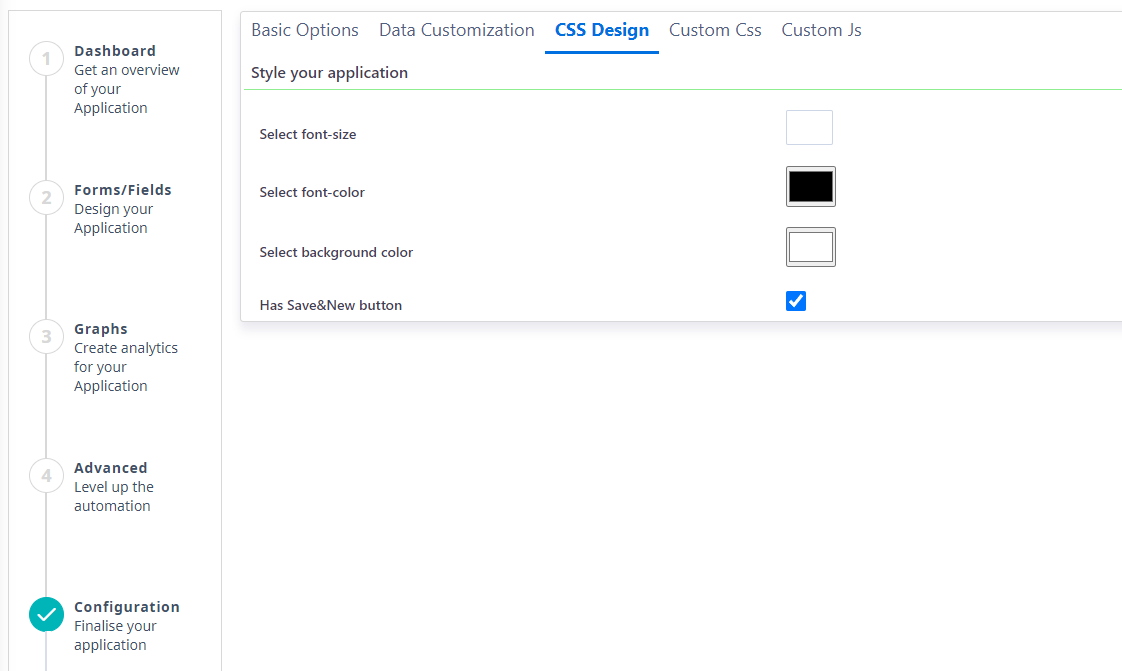1122x671 pixels.
Task: Click the Configuration step title
Action: click(127, 607)
